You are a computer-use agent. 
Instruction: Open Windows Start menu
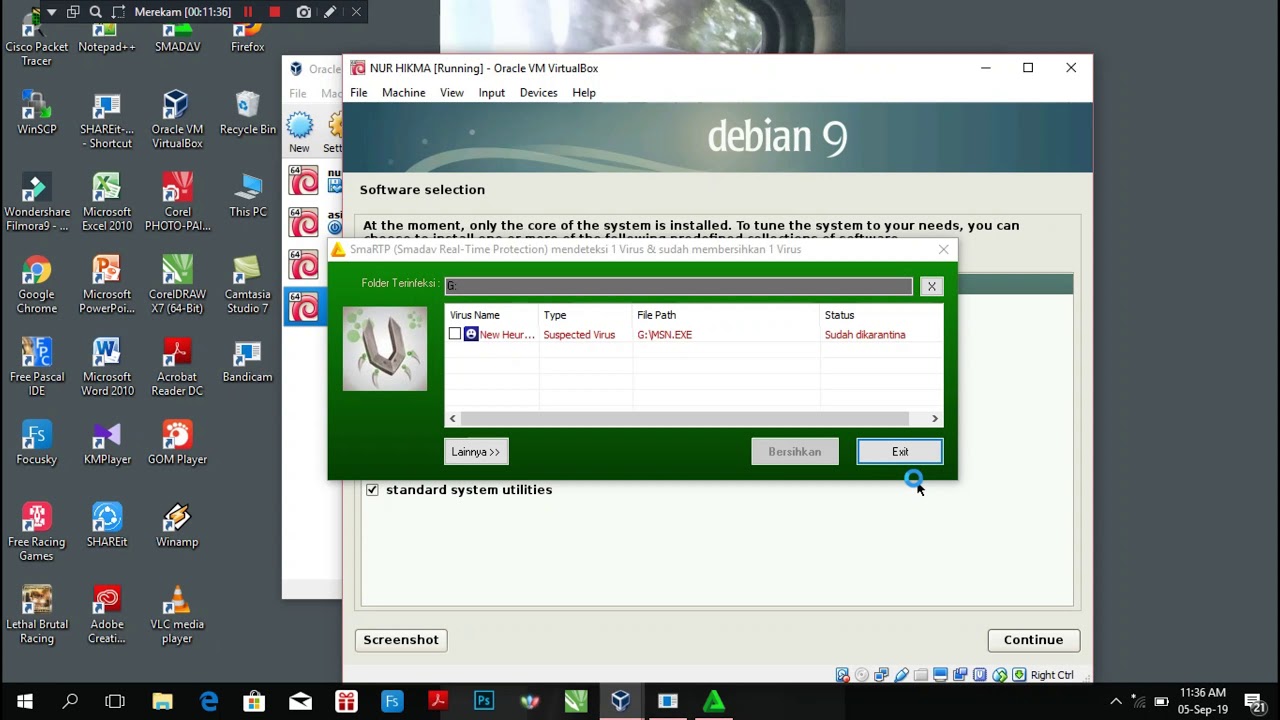point(24,701)
